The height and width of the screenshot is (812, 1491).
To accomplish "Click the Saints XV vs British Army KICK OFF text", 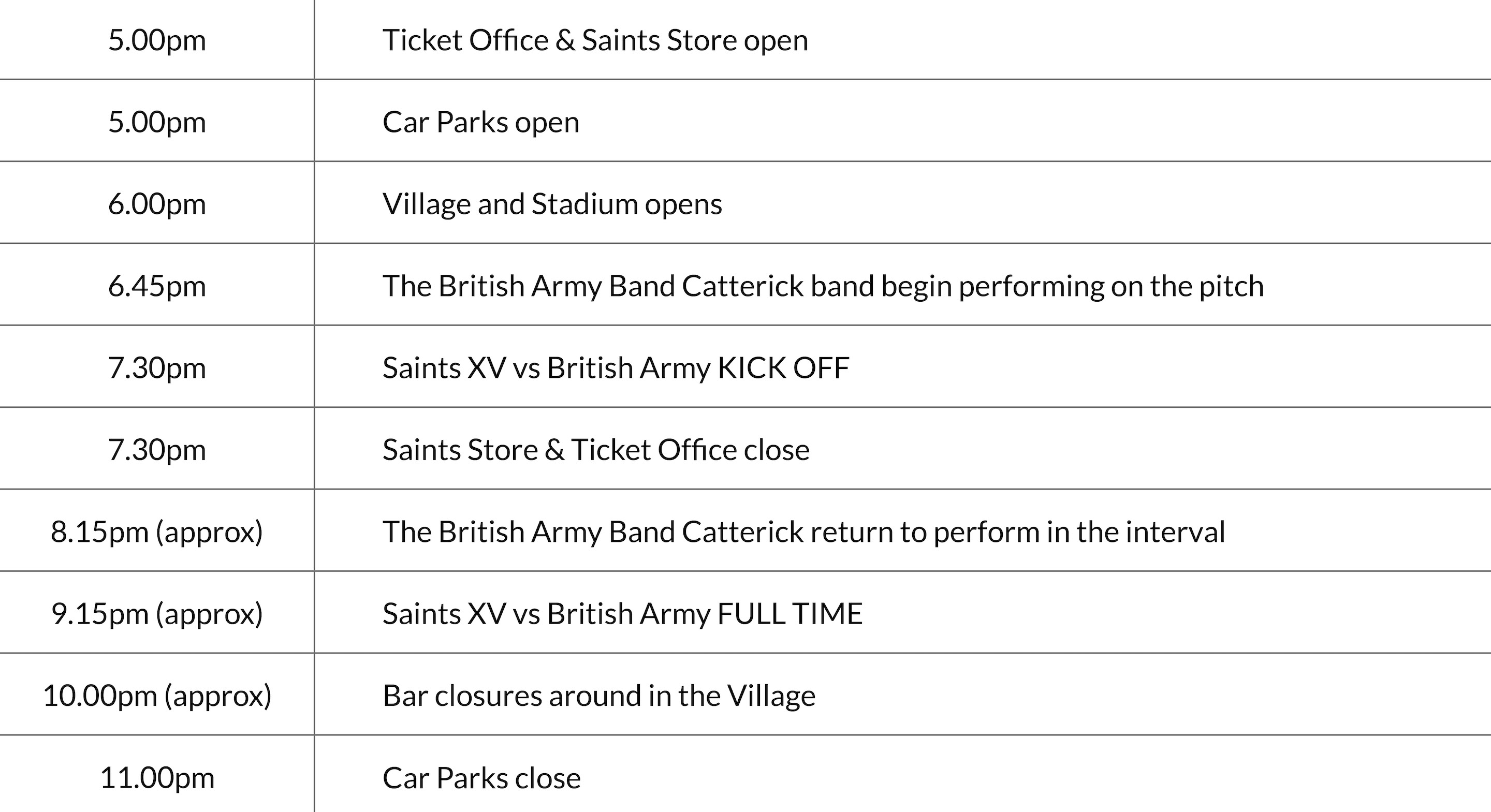I will [x=616, y=368].
